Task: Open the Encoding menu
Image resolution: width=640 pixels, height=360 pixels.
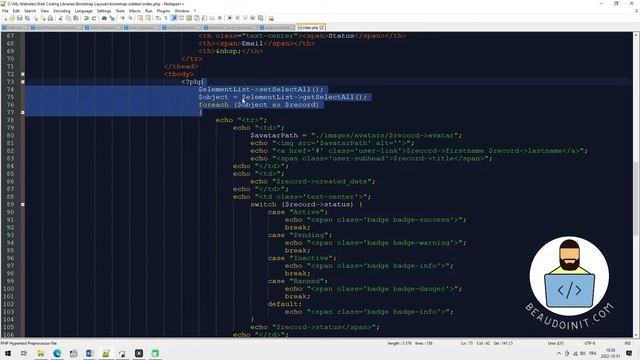Action: click(62, 11)
